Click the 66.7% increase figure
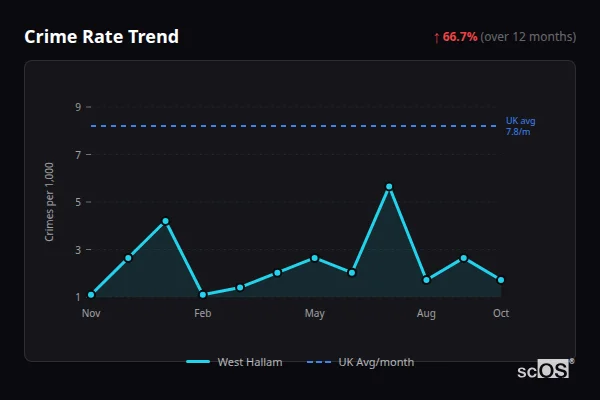600x400 pixels. click(460, 37)
